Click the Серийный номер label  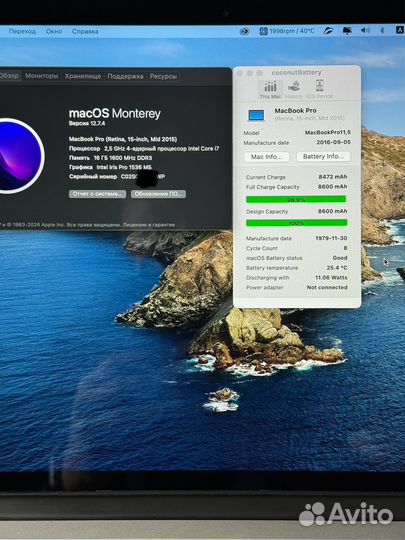coord(93,176)
